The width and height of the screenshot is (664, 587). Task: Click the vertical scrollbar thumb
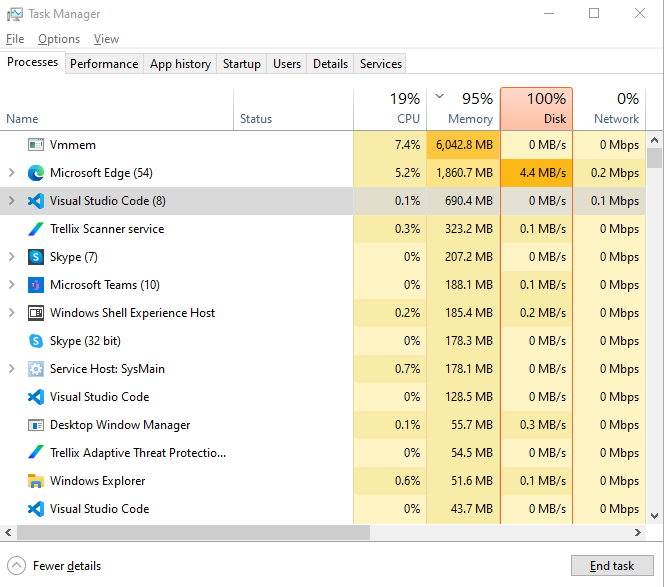pos(655,158)
